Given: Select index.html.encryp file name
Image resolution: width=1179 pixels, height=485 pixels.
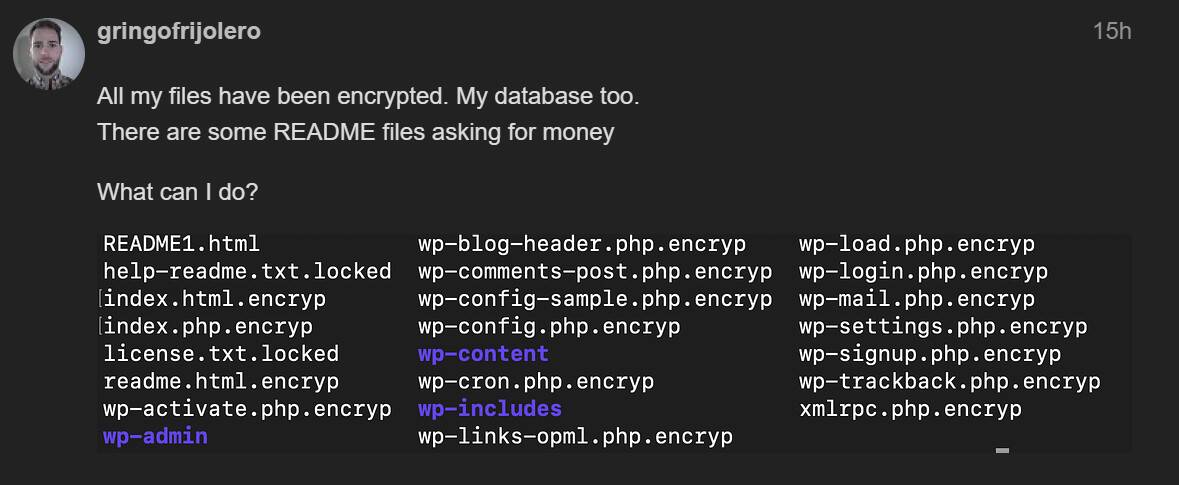Looking at the screenshot, I should [x=214, y=299].
